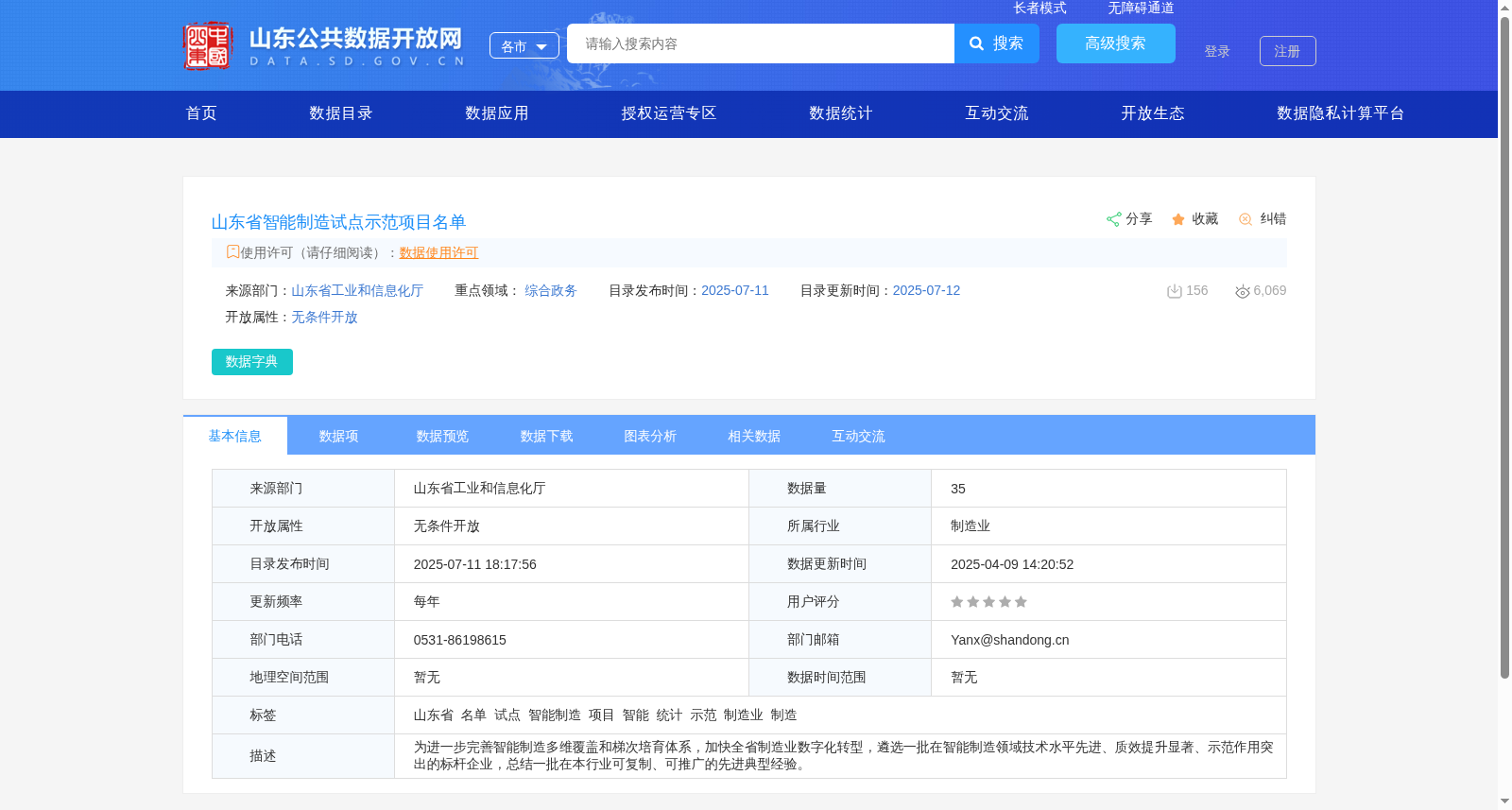Viewport: 1512px width, 810px height.
Task: Switch to the 数据项 tab
Action: click(339, 436)
